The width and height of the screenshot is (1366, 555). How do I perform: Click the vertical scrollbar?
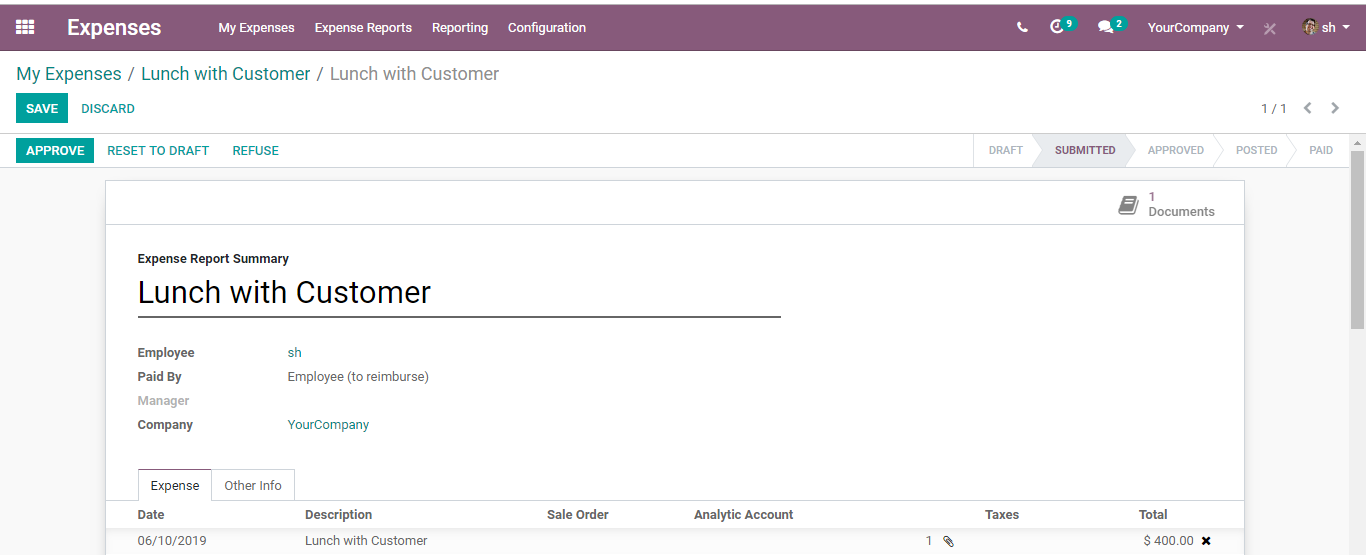[x=1357, y=240]
